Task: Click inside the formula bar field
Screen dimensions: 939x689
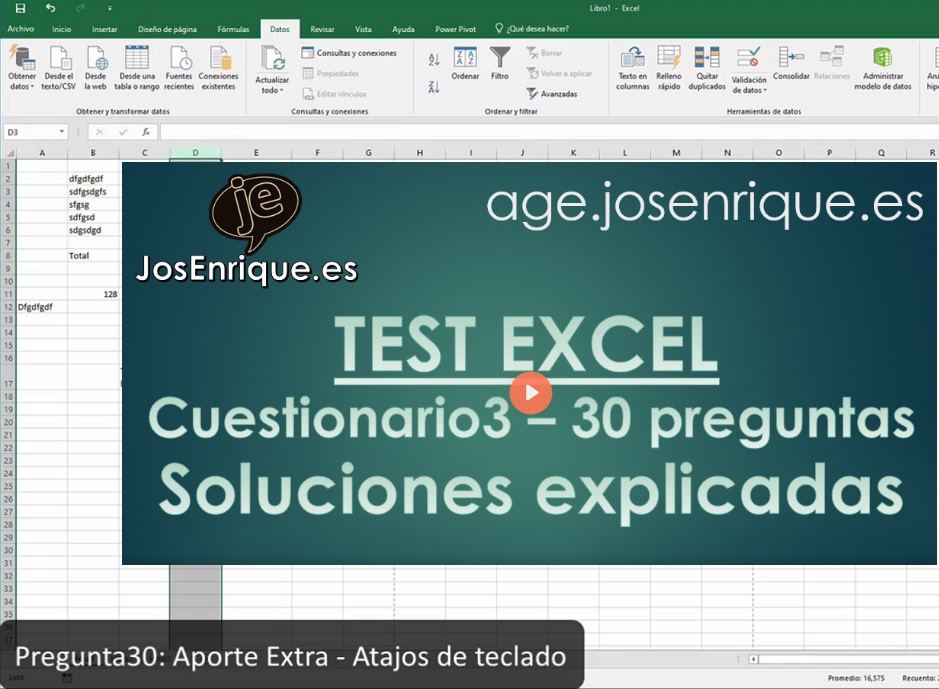Action: [x=540, y=132]
